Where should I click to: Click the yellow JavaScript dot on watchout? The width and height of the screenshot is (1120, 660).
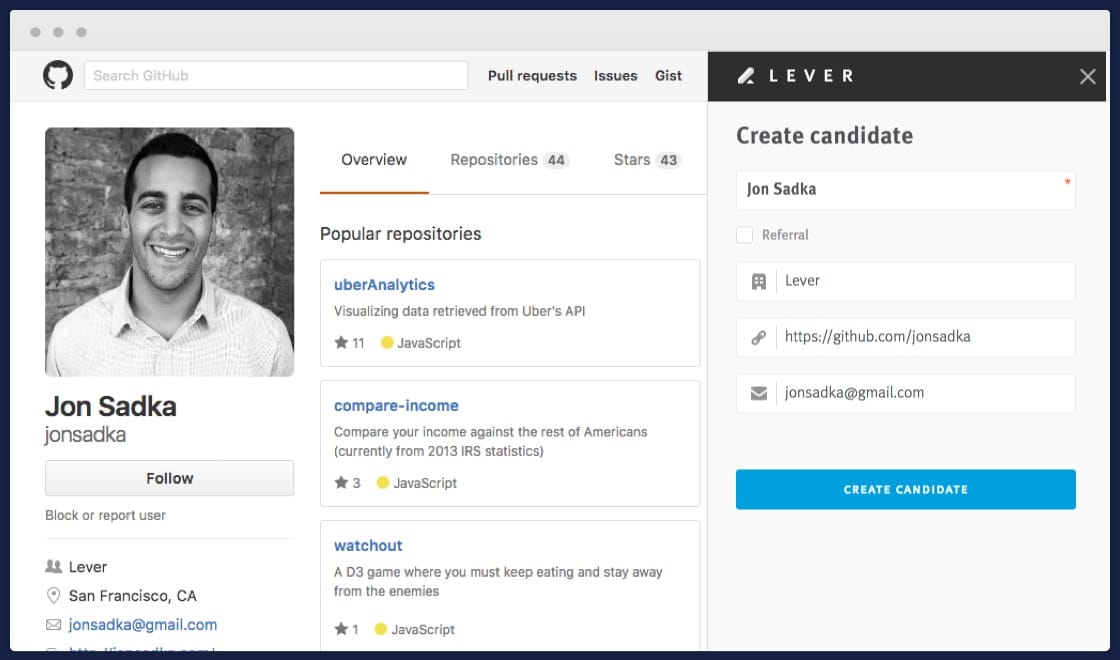(x=381, y=629)
